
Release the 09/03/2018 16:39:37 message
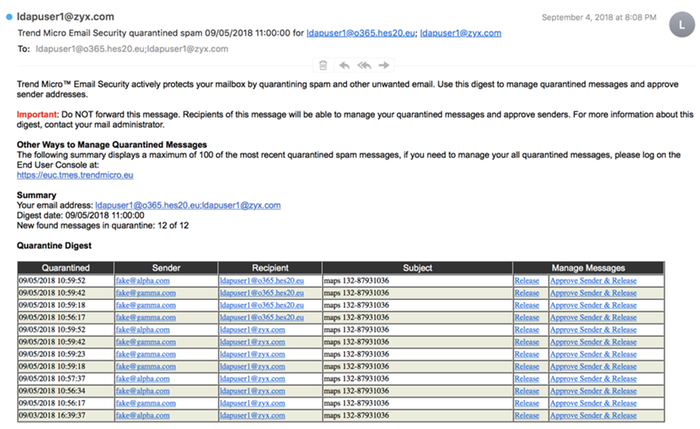(526, 414)
